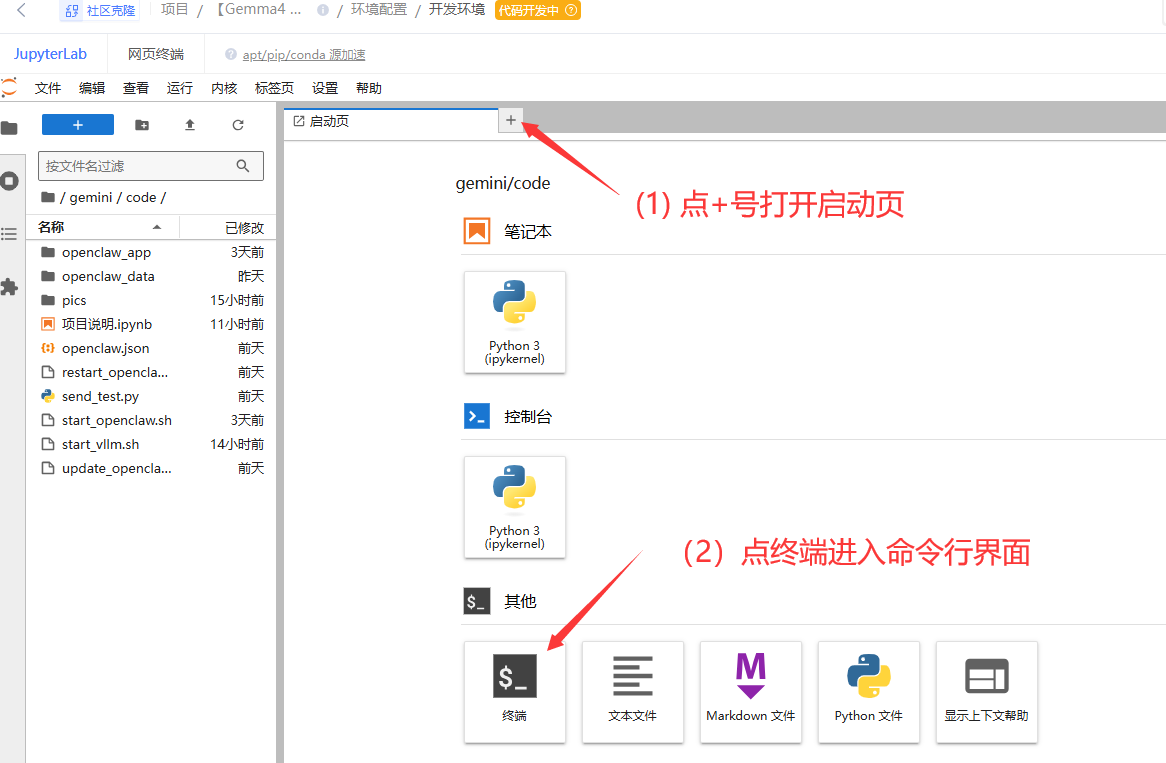This screenshot has width=1166, height=763.
Task: Sort files by 已修改 column header
Action: tap(228, 227)
